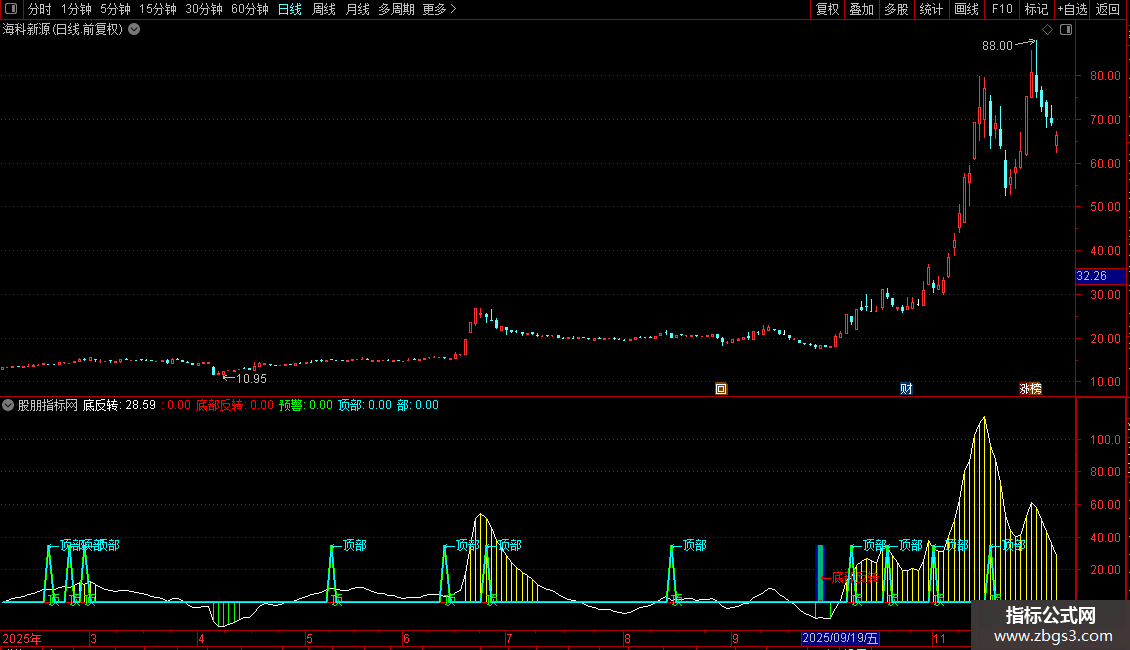Viewport: 1130px width, 650px height.
Task: Expand the 更多 periods menu
Action: (x=439, y=9)
